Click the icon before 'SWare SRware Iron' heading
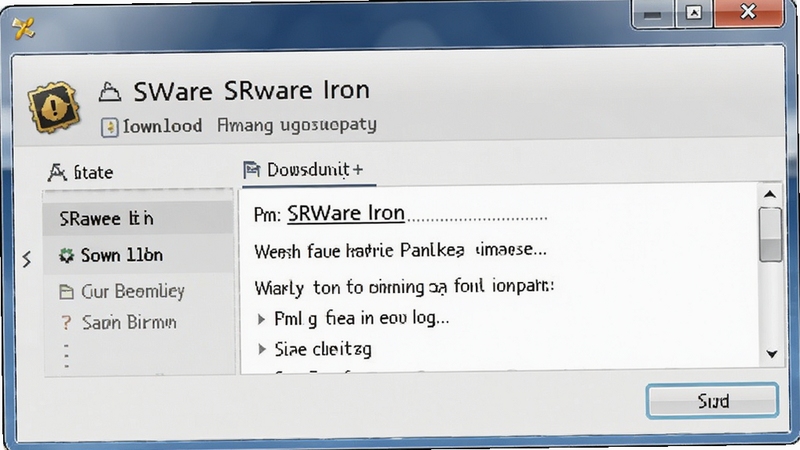This screenshot has height=450, width=800. (x=110, y=92)
